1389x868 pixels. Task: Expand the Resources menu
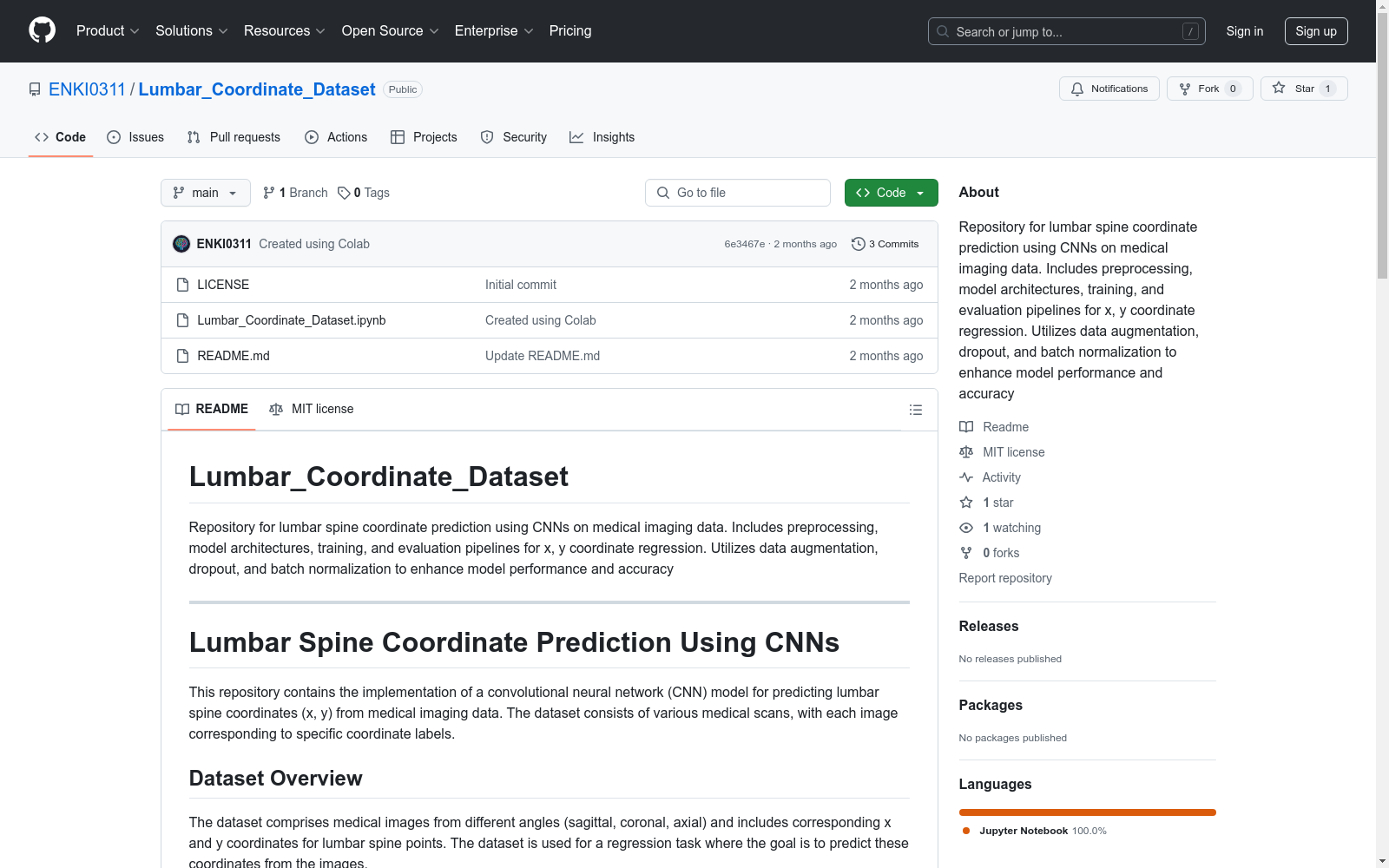click(x=285, y=30)
